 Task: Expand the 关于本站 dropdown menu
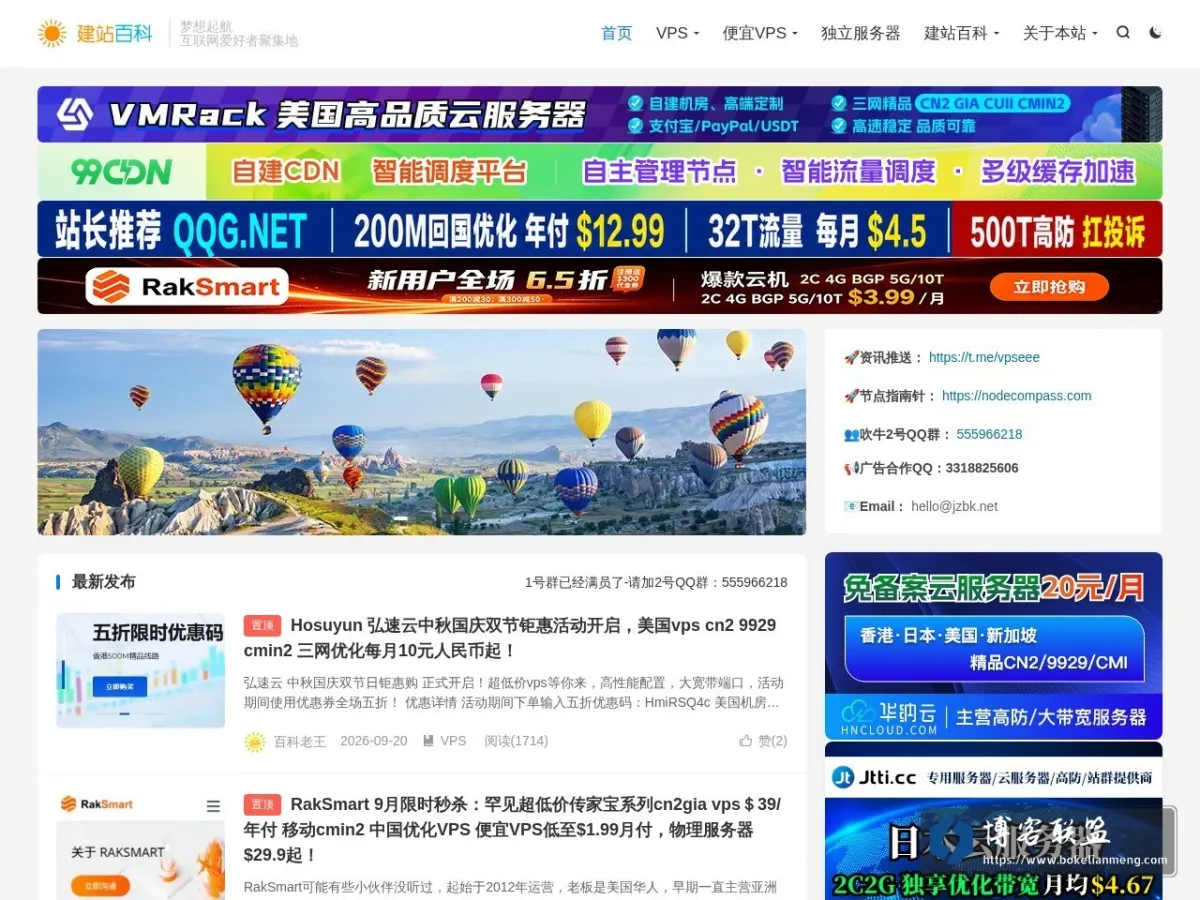click(1060, 33)
